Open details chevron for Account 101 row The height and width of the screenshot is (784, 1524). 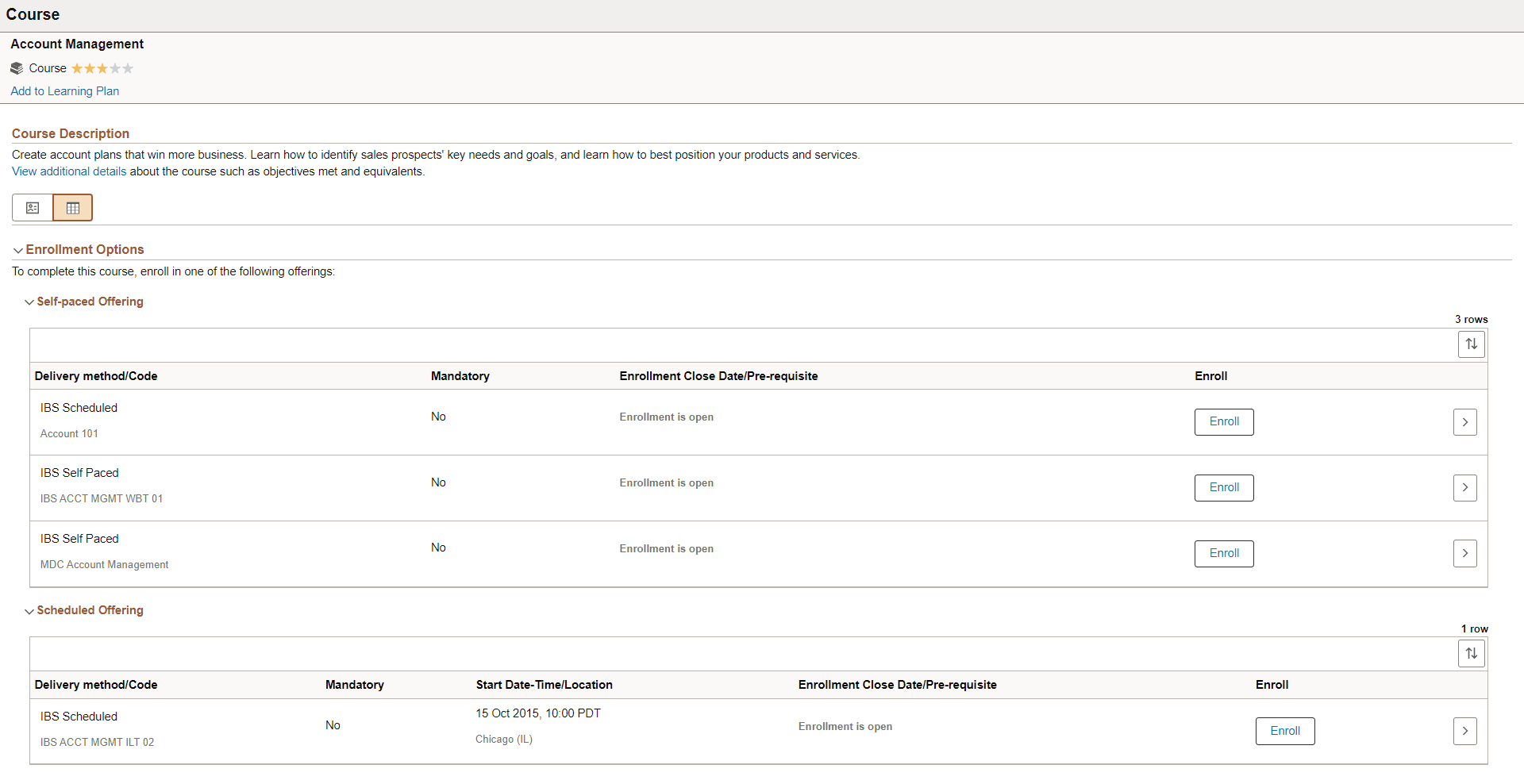coord(1464,421)
